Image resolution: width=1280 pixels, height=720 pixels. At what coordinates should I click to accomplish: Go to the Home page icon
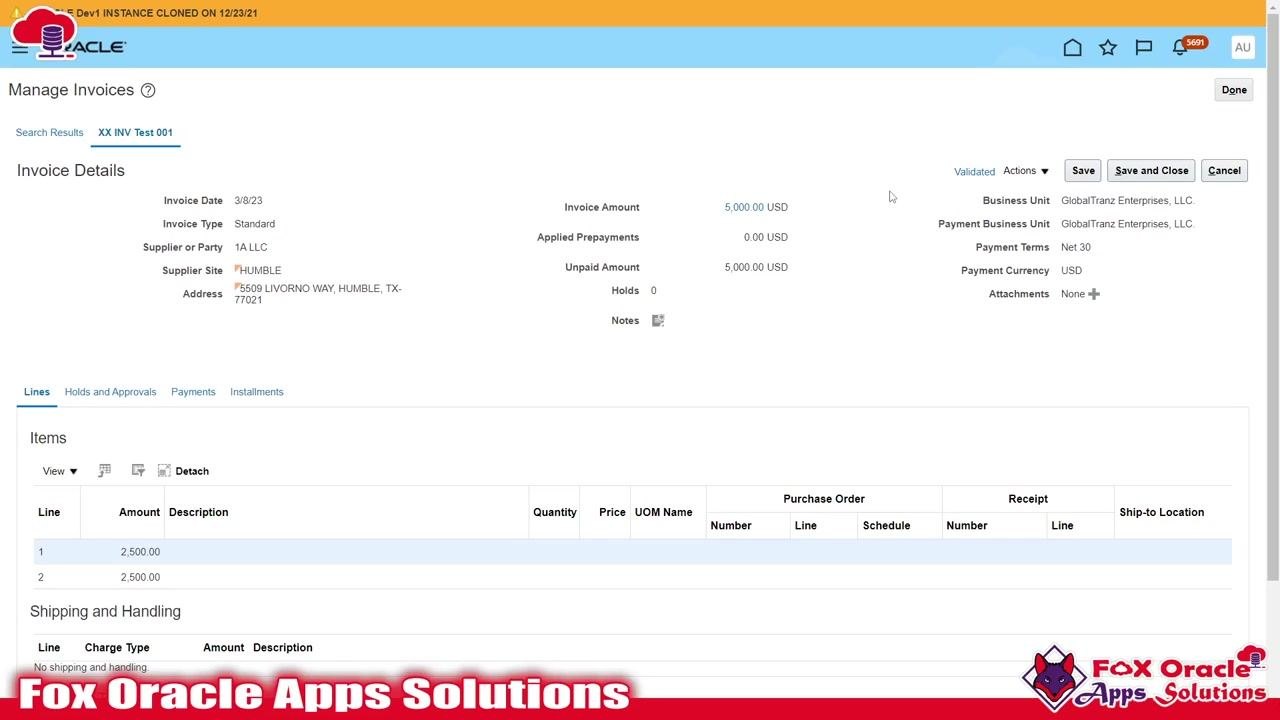(x=1072, y=47)
